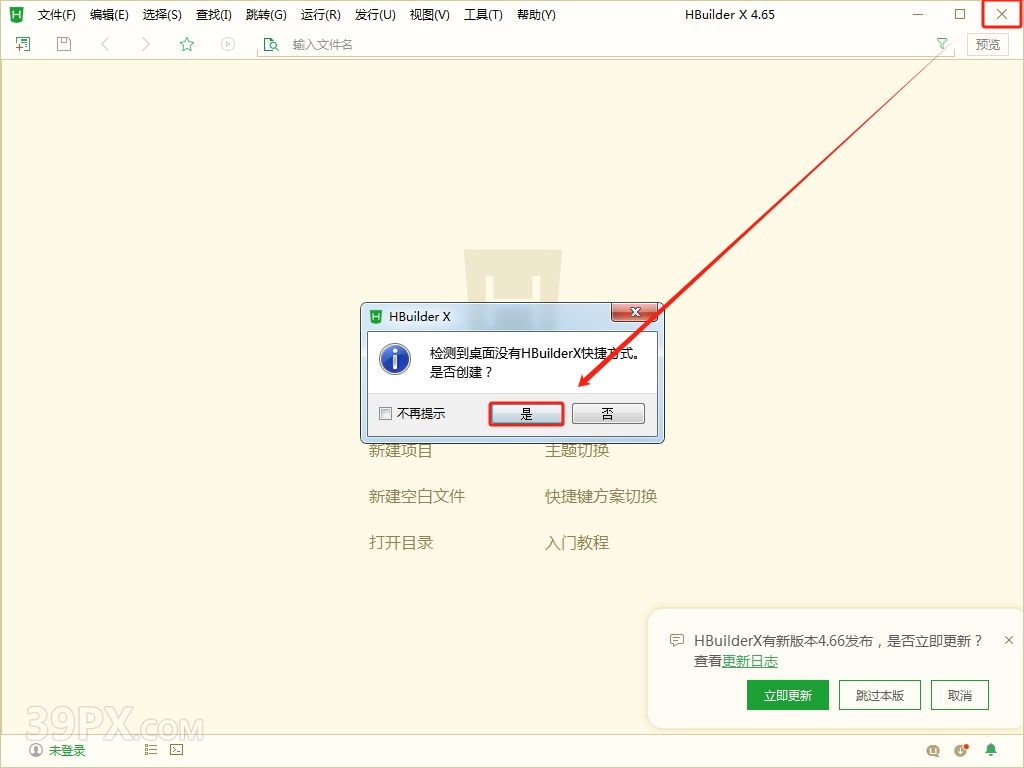The width and height of the screenshot is (1024, 768).
Task: Open the 查找(I) menu
Action: coord(214,15)
